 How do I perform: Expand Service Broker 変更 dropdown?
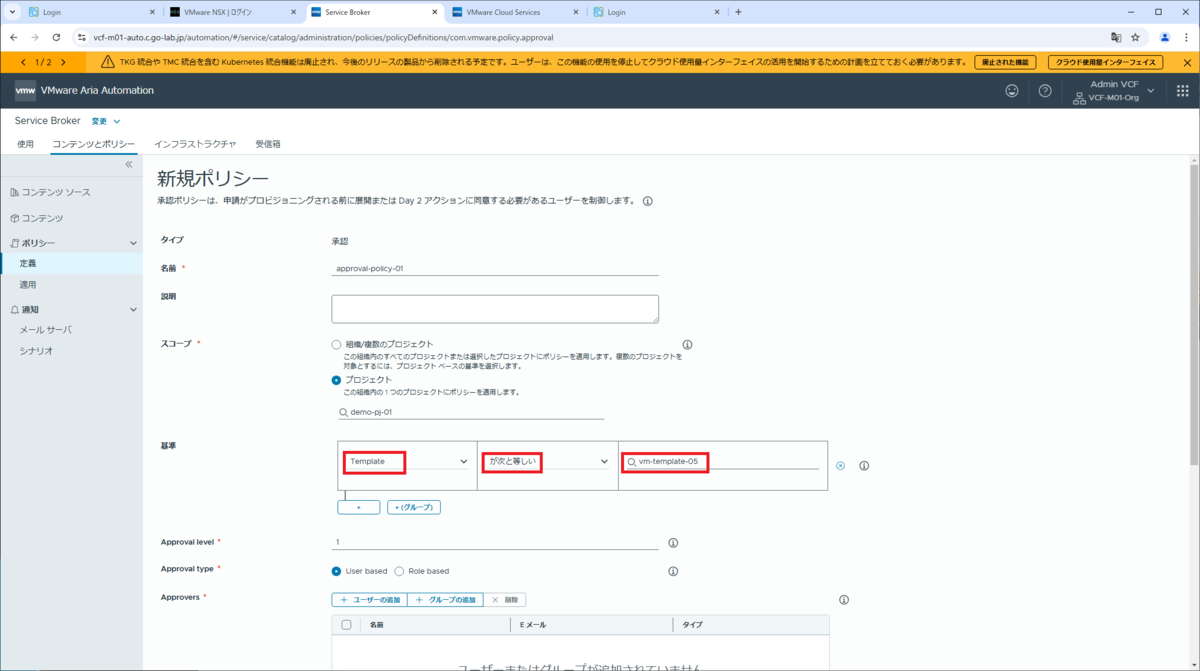point(106,121)
